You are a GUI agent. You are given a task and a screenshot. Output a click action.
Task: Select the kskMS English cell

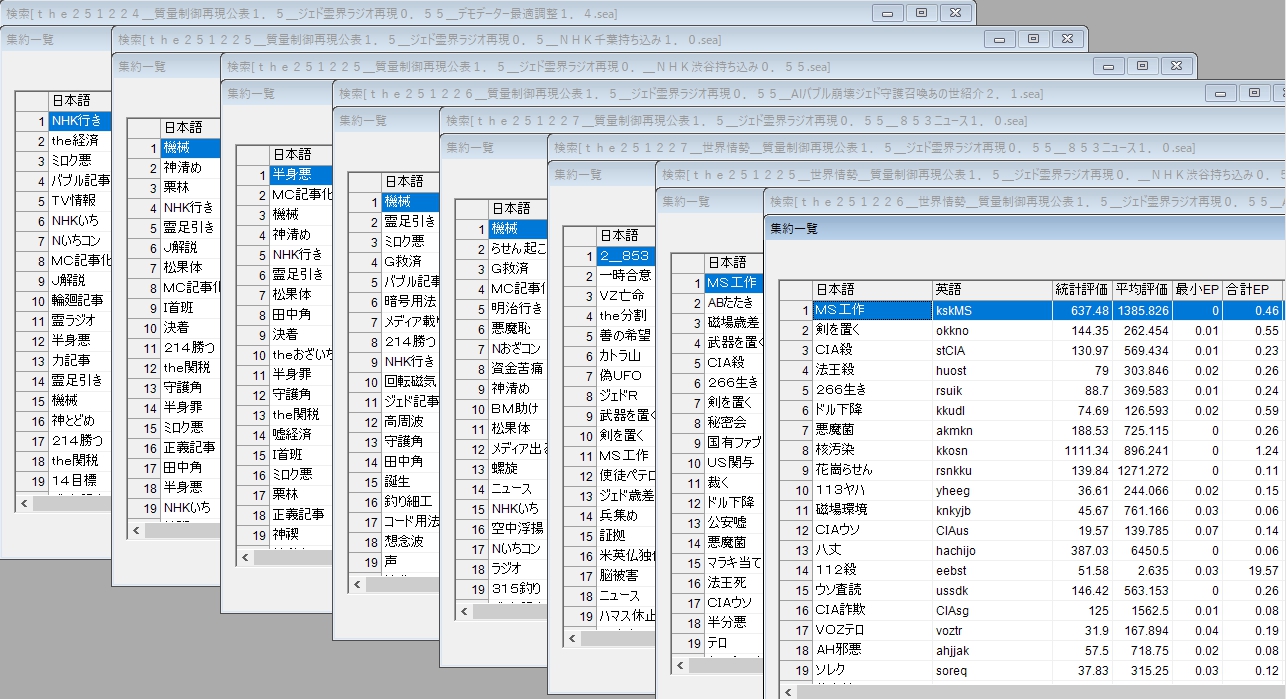click(x=990, y=310)
